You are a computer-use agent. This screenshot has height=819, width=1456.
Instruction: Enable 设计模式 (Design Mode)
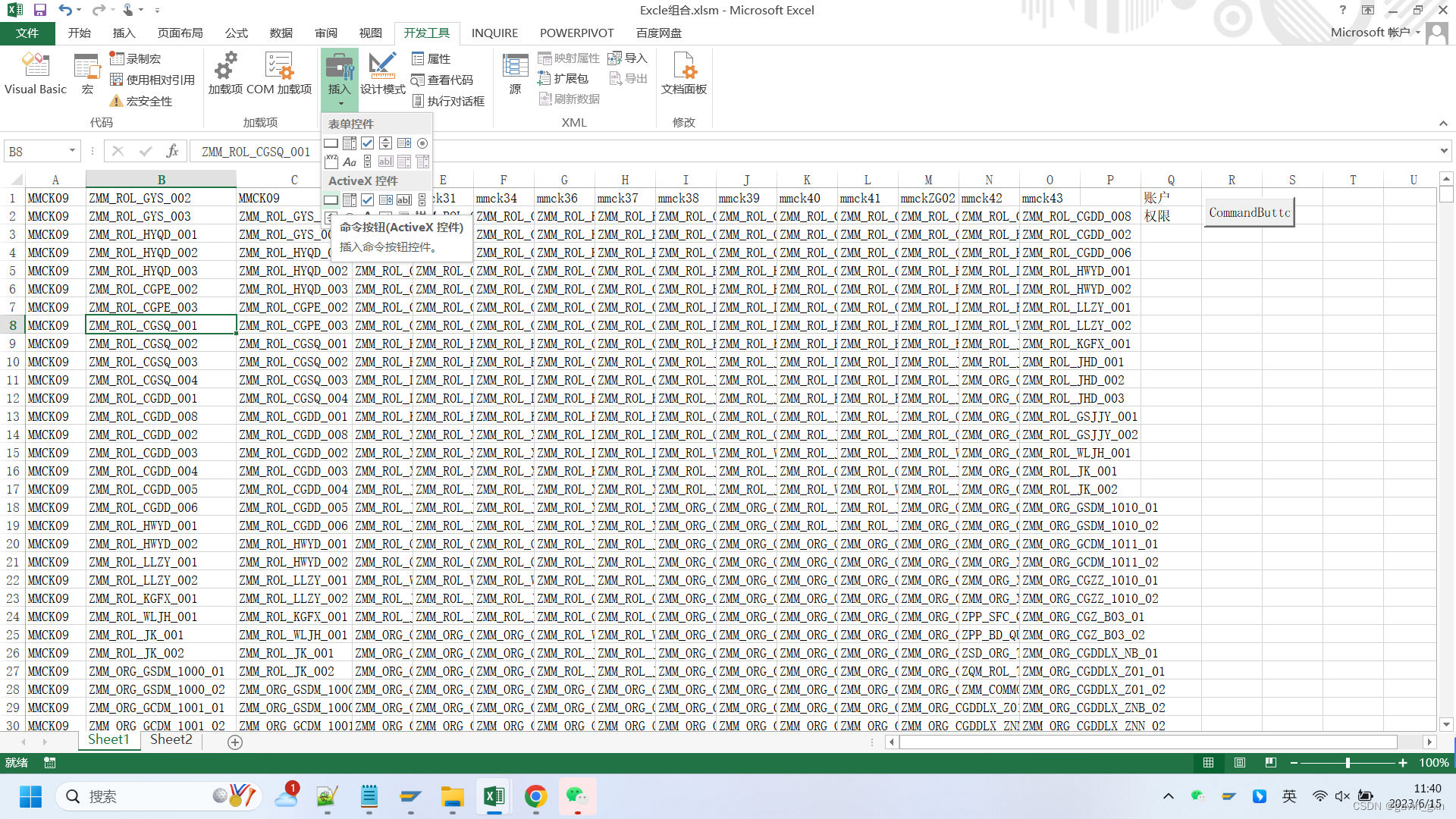tap(382, 72)
